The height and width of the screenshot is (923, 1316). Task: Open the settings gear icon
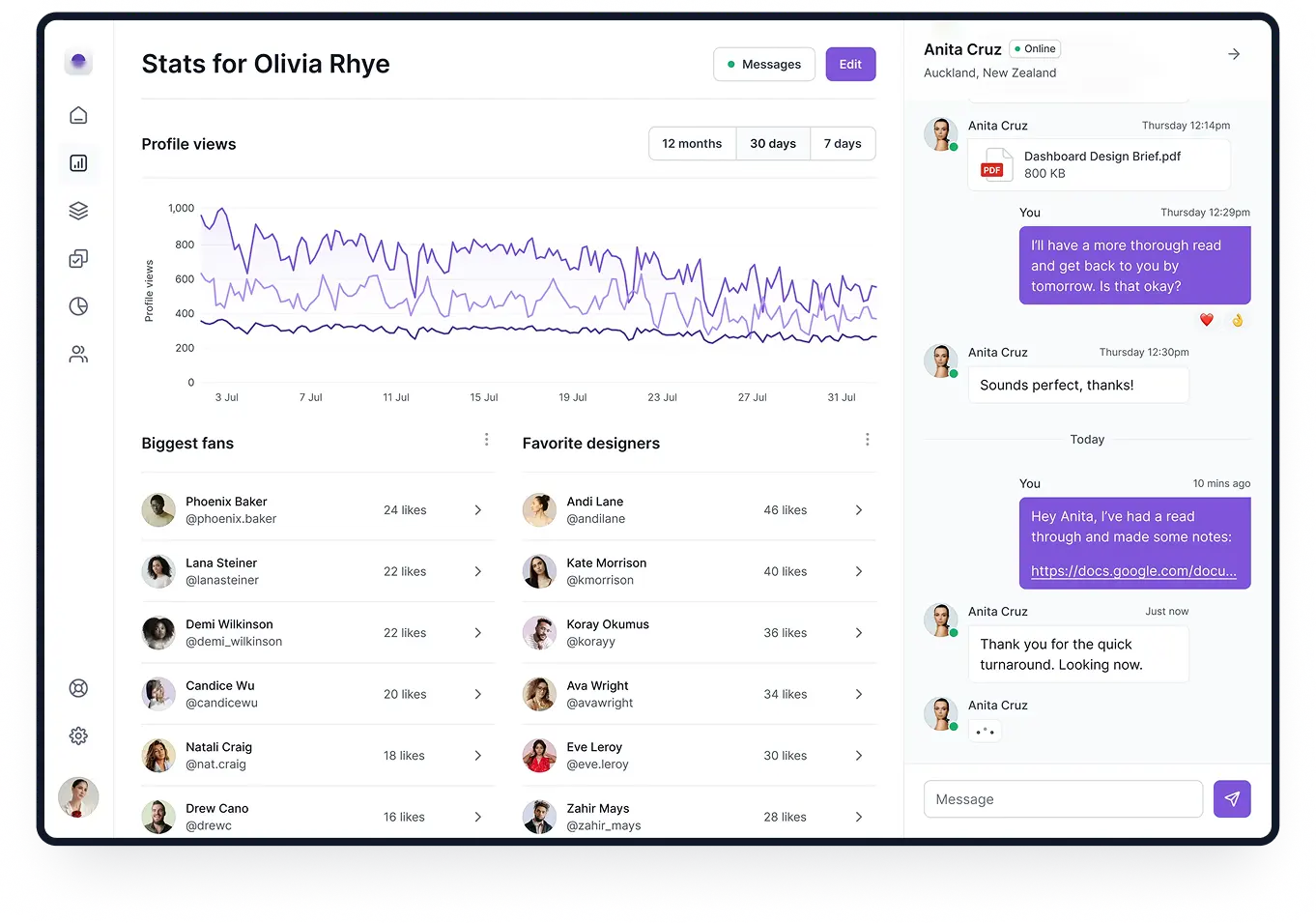coord(78,736)
